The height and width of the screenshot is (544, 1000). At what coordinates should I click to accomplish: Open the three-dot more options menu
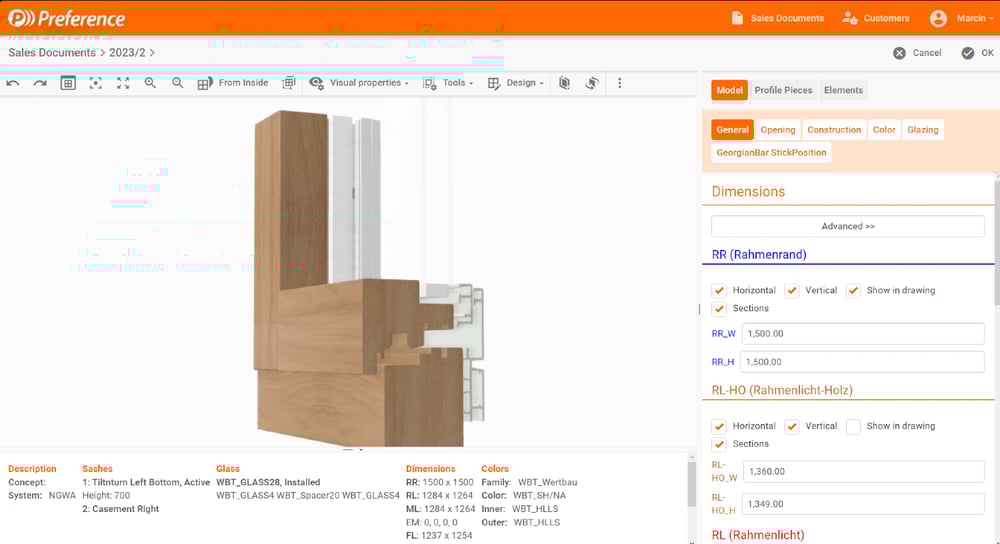619,83
